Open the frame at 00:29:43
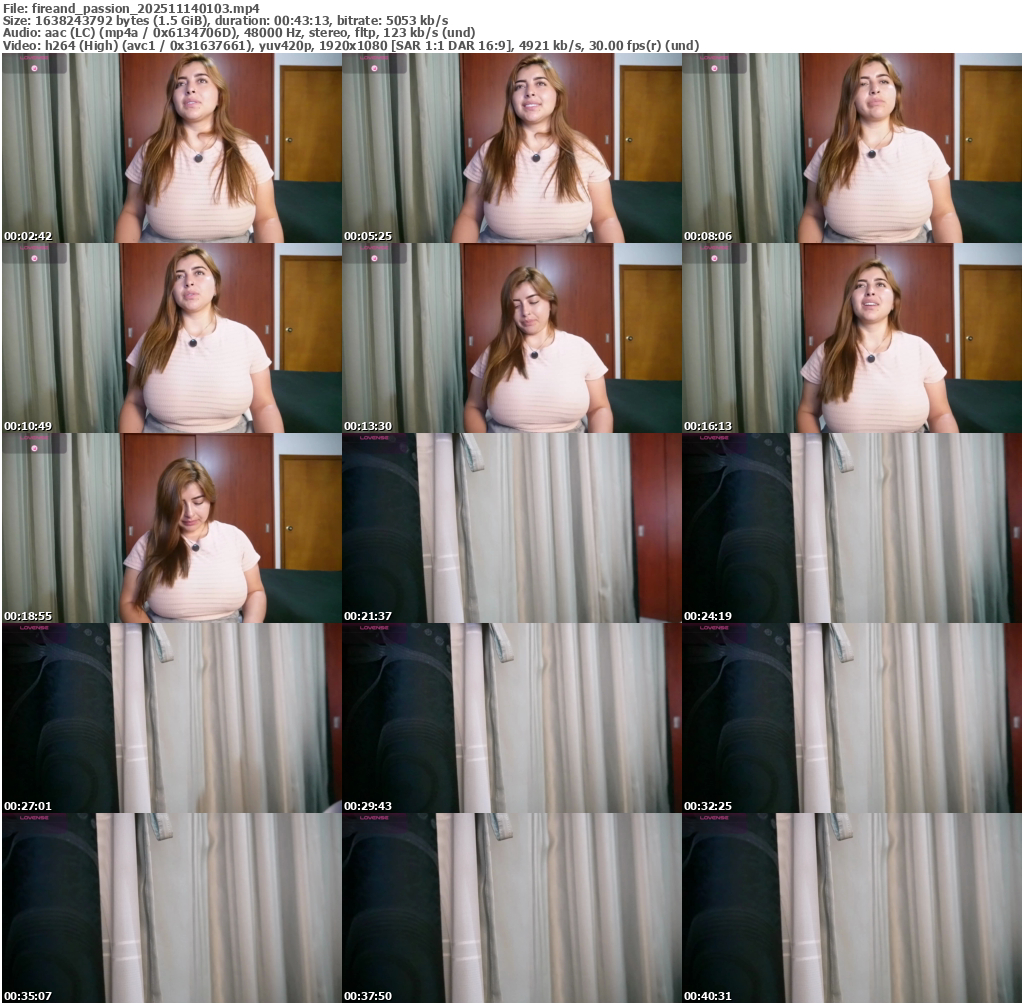 pos(511,718)
